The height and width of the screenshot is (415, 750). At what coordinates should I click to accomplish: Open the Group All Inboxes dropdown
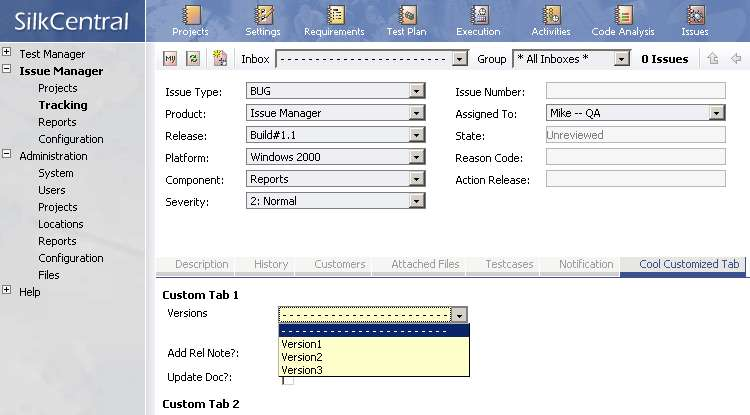pyautogui.click(x=571, y=59)
